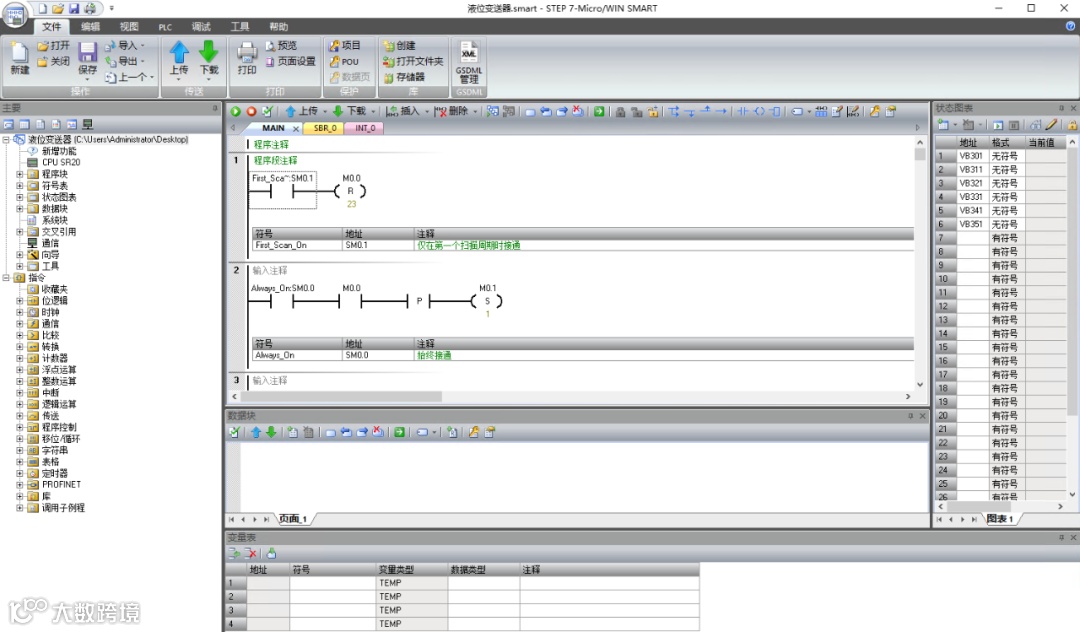
Task: Click the print icon in the quick access toolbar
Action: coord(90,9)
